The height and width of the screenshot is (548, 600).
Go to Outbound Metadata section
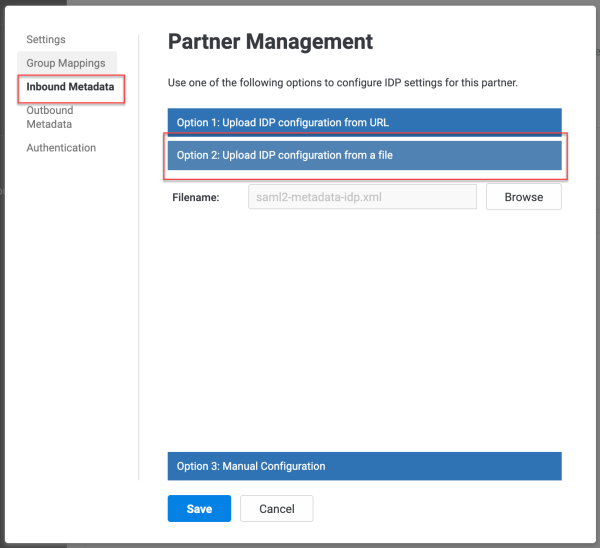pyautogui.click(x=50, y=117)
